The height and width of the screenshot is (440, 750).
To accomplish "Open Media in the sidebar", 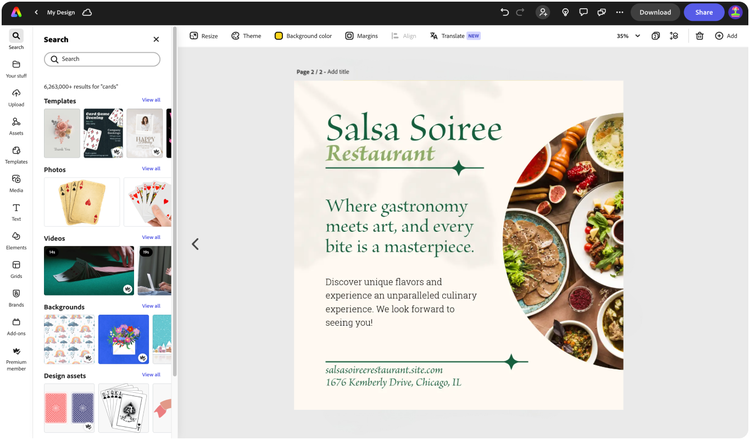I will (16, 184).
